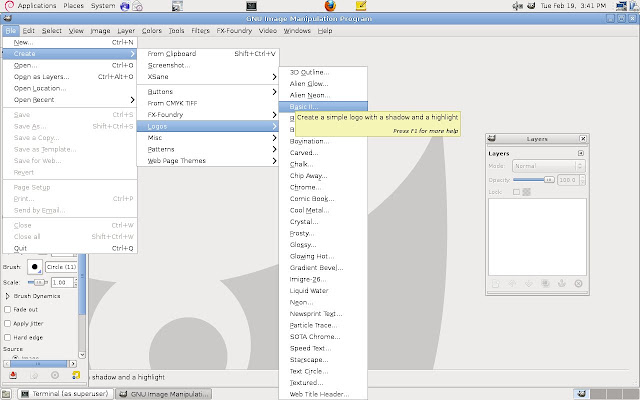This screenshot has height=400, width=640.
Task: Click the duplicate layer icon
Action: (x=545, y=283)
